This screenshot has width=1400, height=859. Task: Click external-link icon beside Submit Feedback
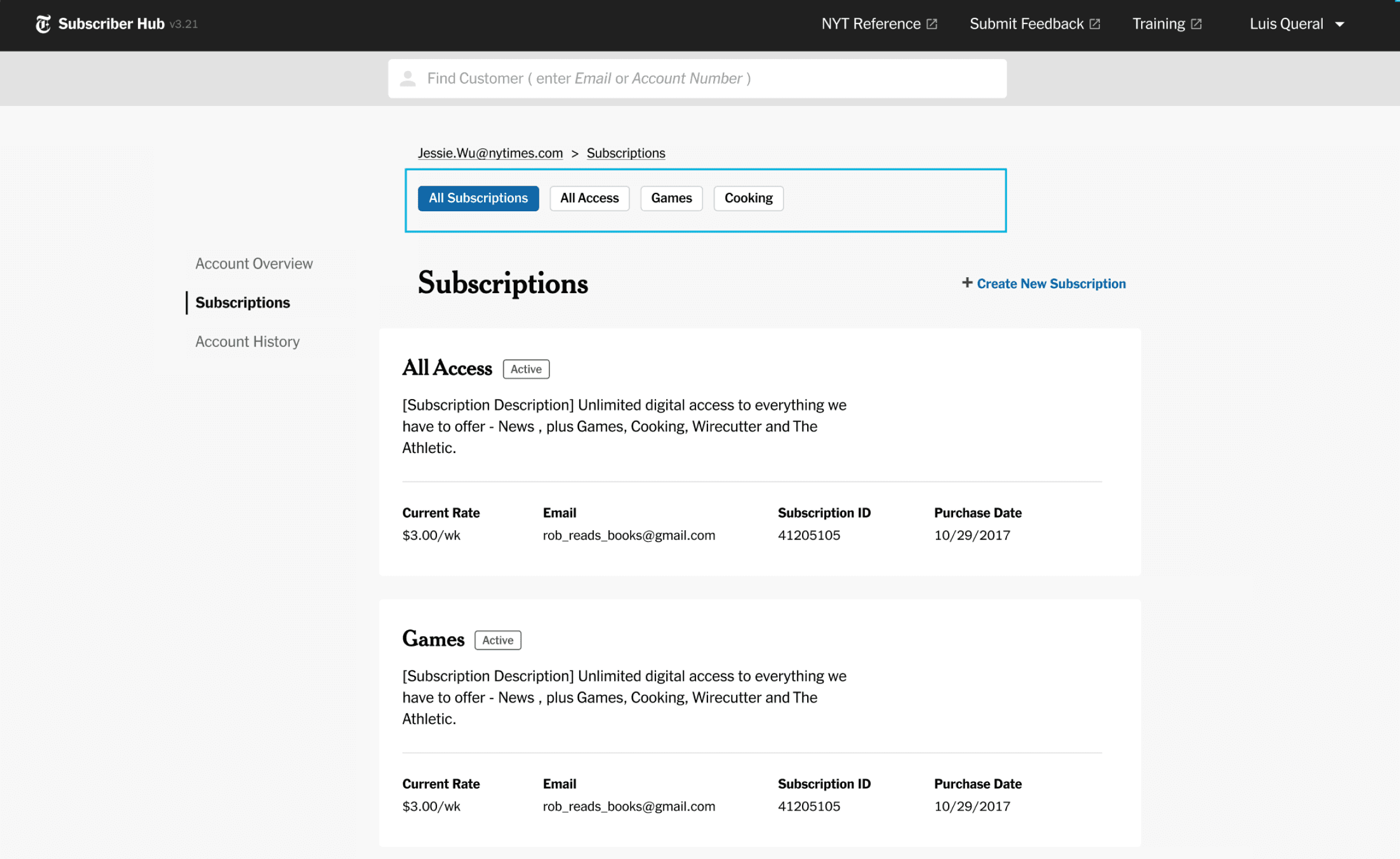tap(1095, 24)
